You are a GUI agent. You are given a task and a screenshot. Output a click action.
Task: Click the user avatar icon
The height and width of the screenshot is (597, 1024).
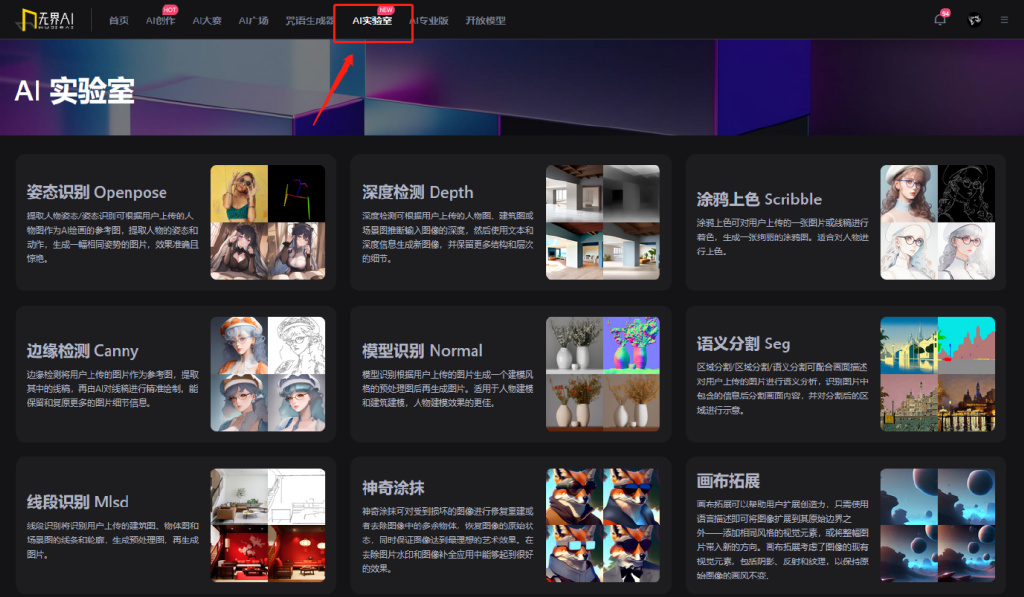[973, 20]
